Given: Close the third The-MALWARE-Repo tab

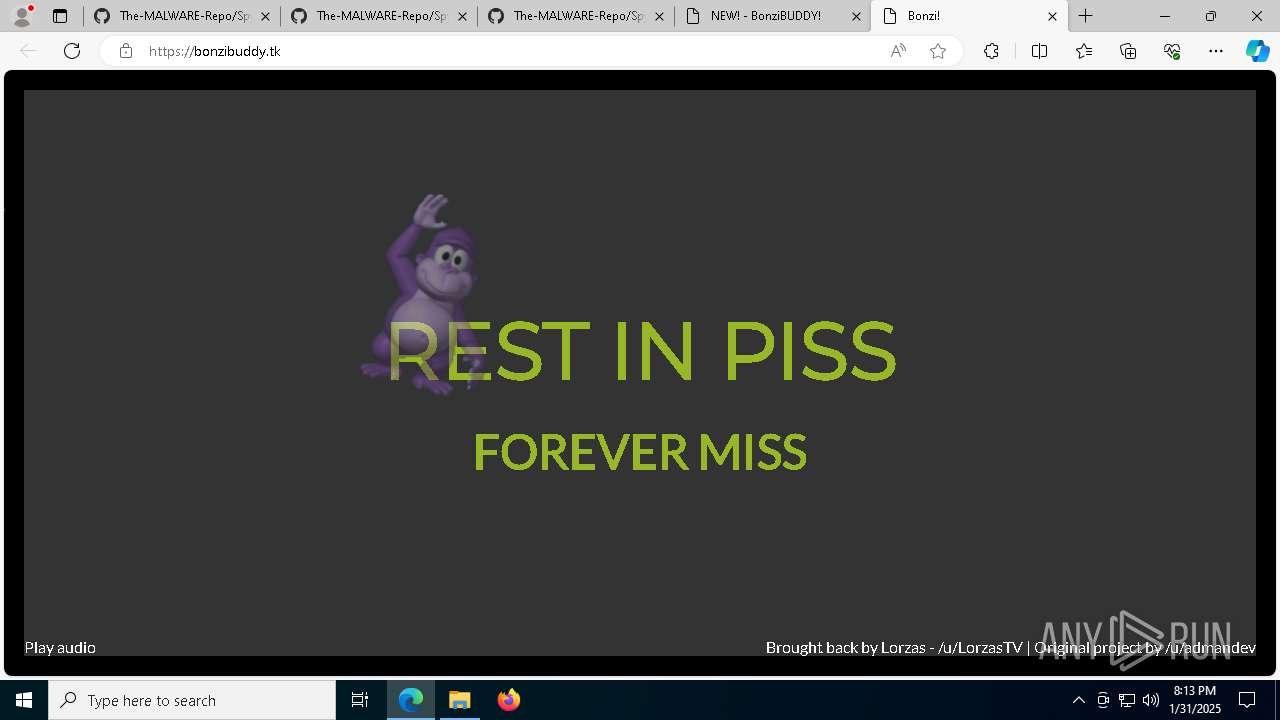Looking at the screenshot, I should click(659, 16).
